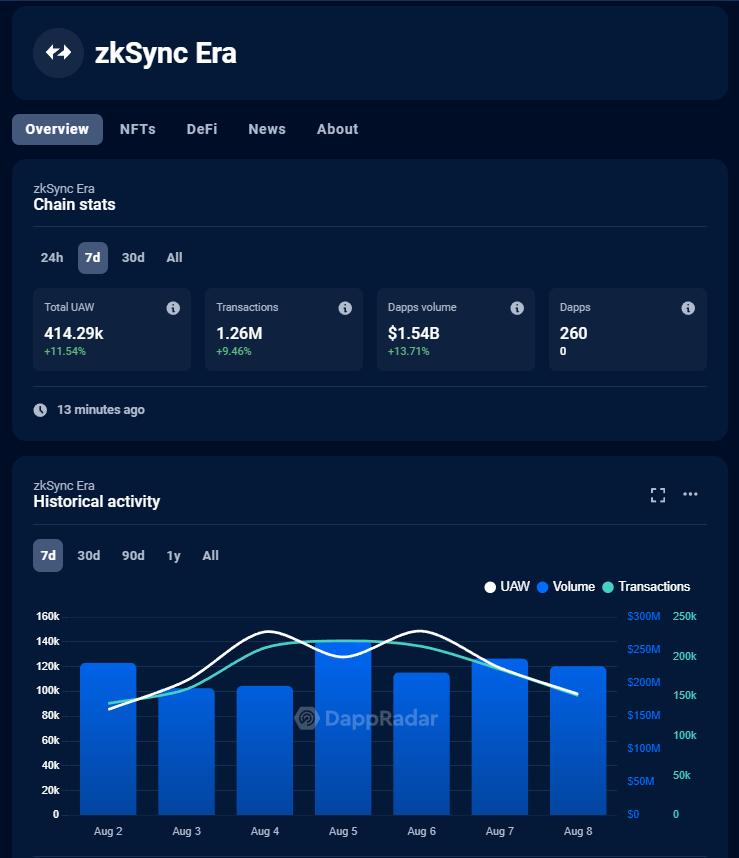Click the +9.46% change figure

(234, 351)
